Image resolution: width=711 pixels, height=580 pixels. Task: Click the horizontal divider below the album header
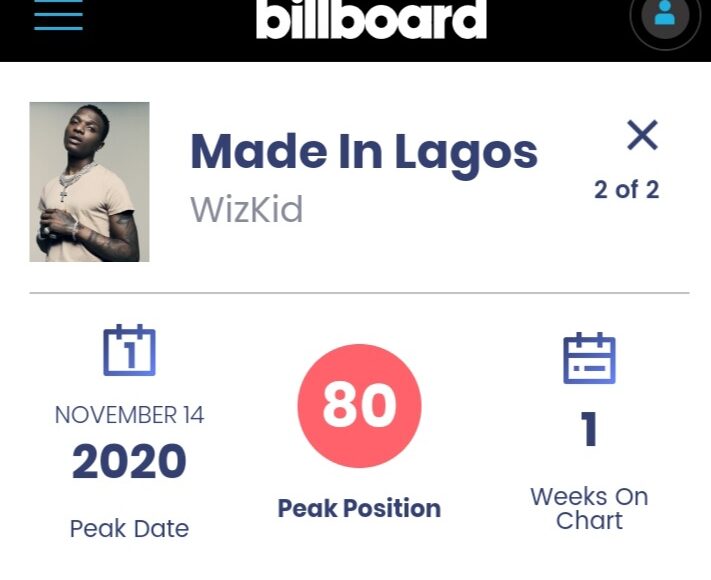pos(359,293)
